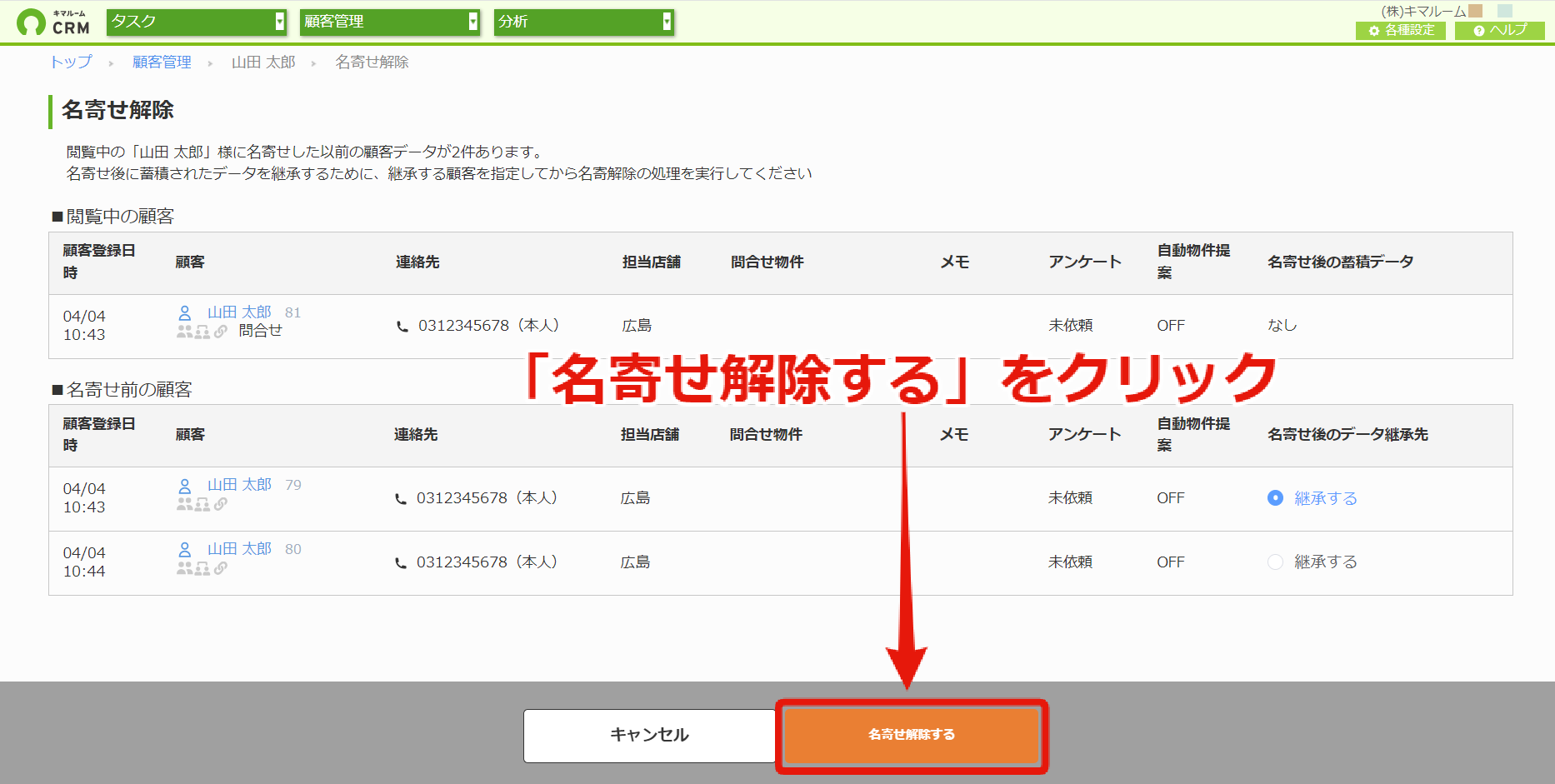Open 各種設定 settings button
This screenshot has height=784, width=1555.
[x=1401, y=30]
